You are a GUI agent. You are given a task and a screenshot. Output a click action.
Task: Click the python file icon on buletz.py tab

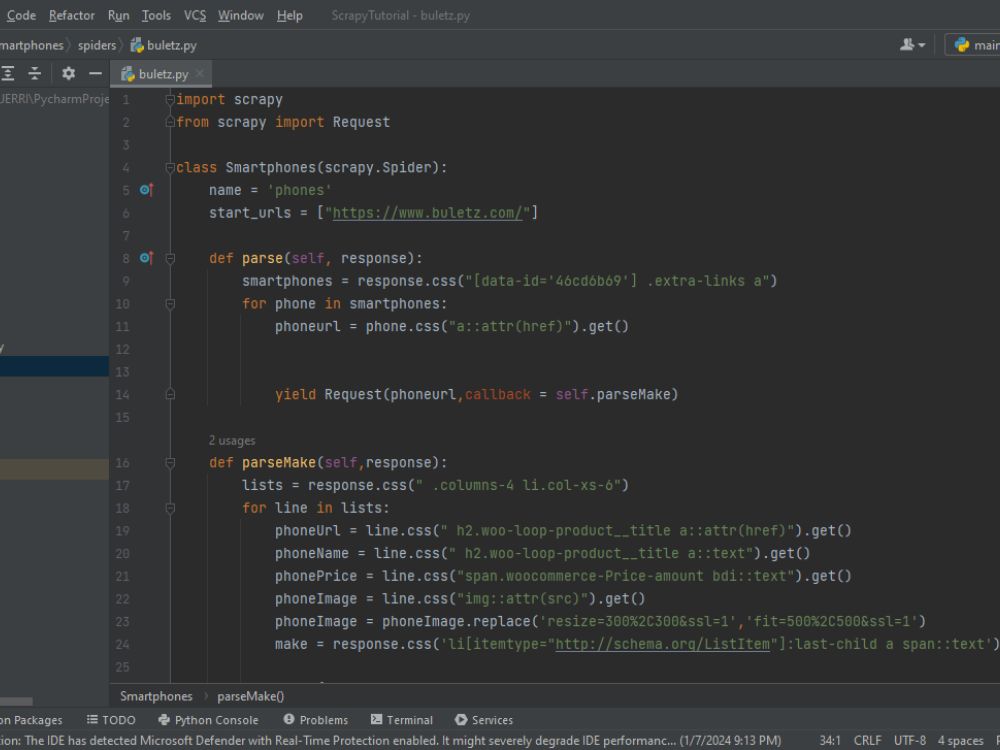pos(128,74)
